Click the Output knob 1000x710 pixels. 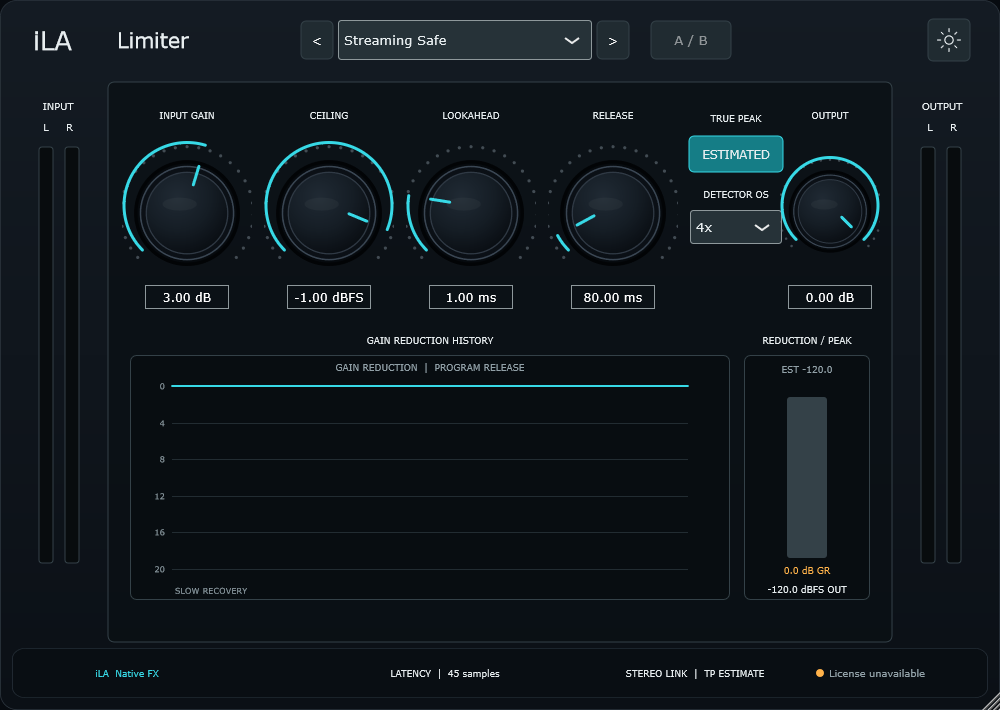pyautogui.click(x=830, y=211)
